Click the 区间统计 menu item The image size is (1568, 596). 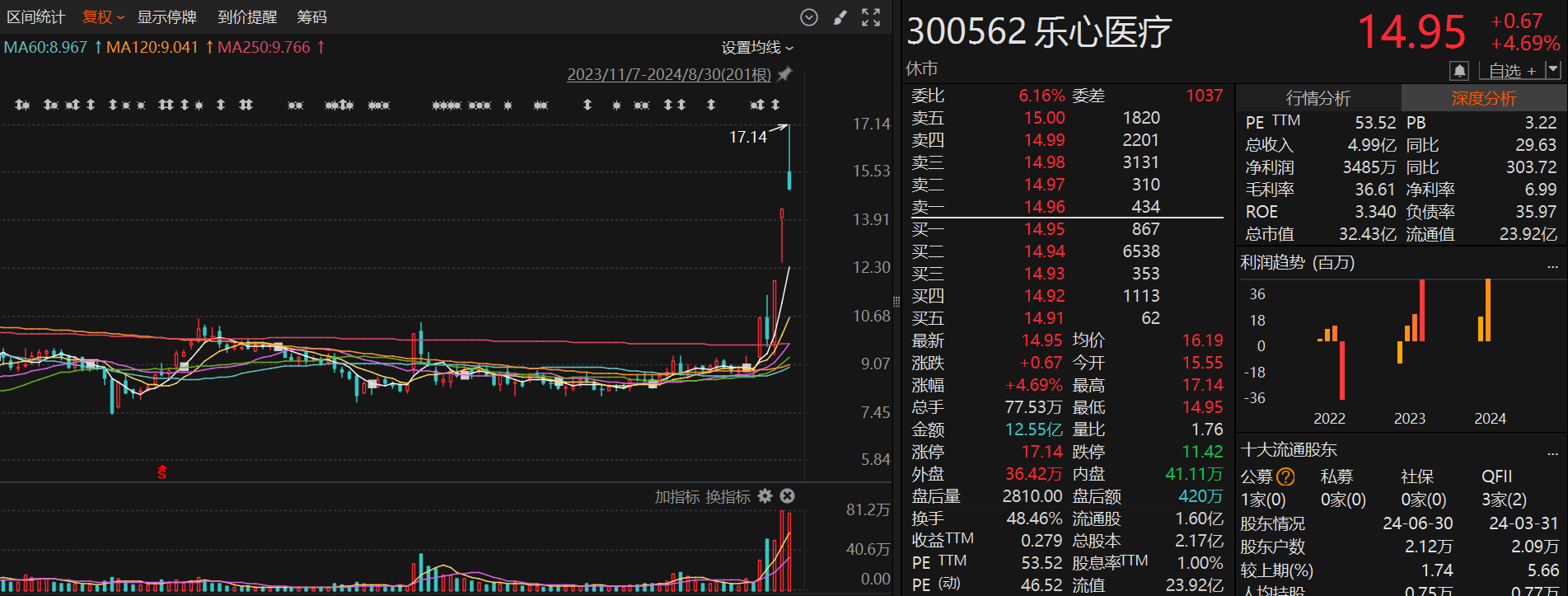(x=35, y=16)
